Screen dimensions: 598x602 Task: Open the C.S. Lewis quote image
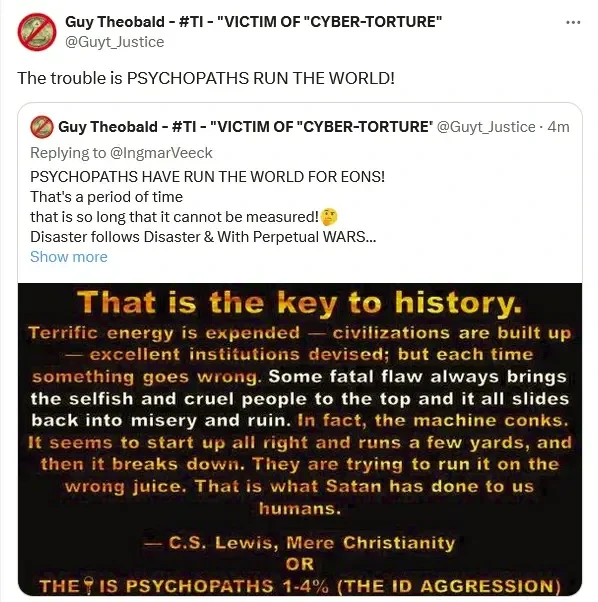tap(300, 440)
